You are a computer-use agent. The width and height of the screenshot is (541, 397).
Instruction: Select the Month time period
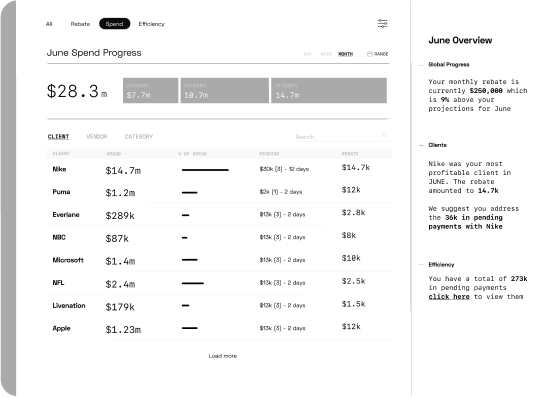[x=345, y=54]
